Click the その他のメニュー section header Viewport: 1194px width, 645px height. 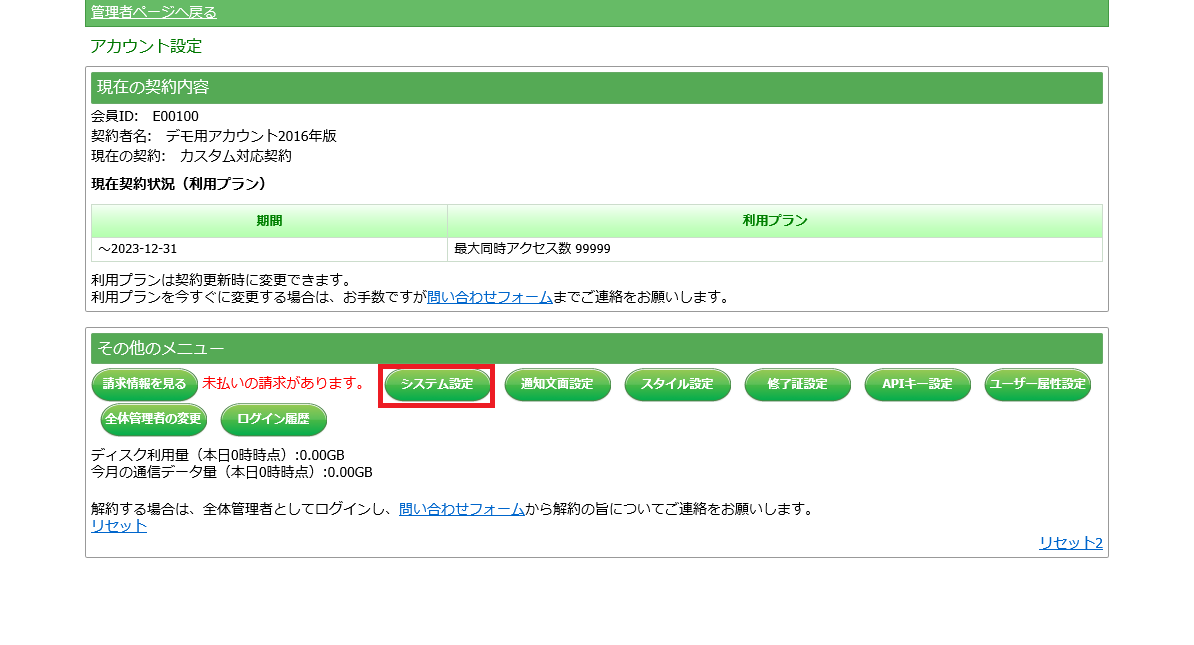click(x=597, y=348)
